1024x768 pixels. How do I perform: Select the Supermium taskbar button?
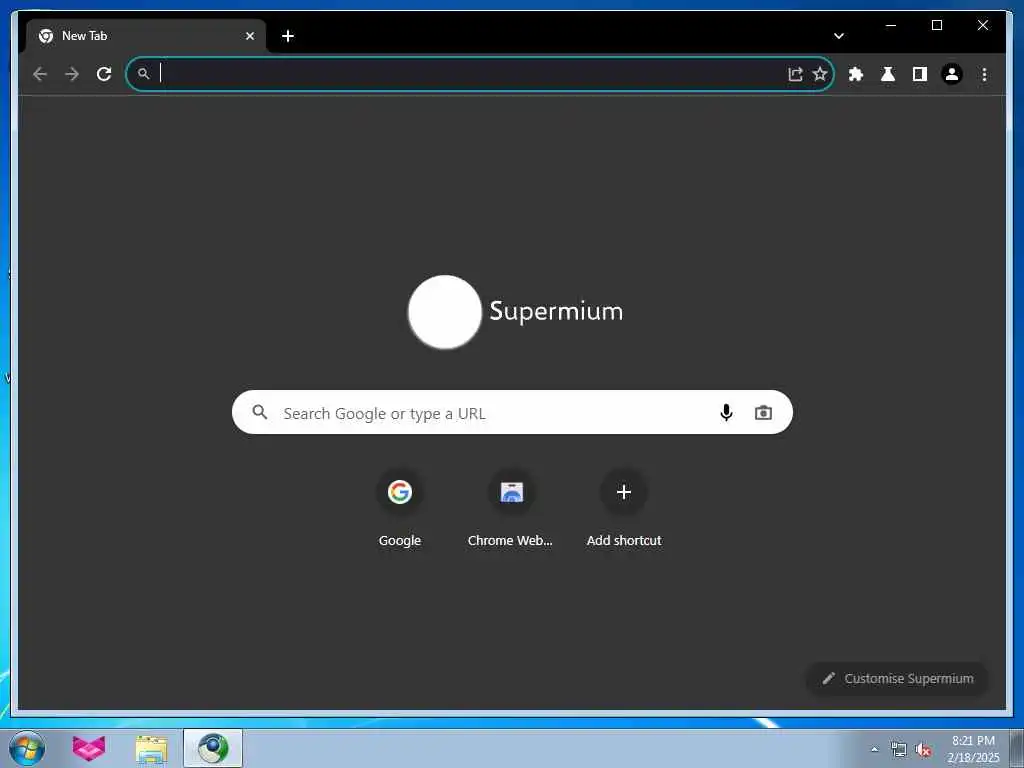tap(213, 748)
